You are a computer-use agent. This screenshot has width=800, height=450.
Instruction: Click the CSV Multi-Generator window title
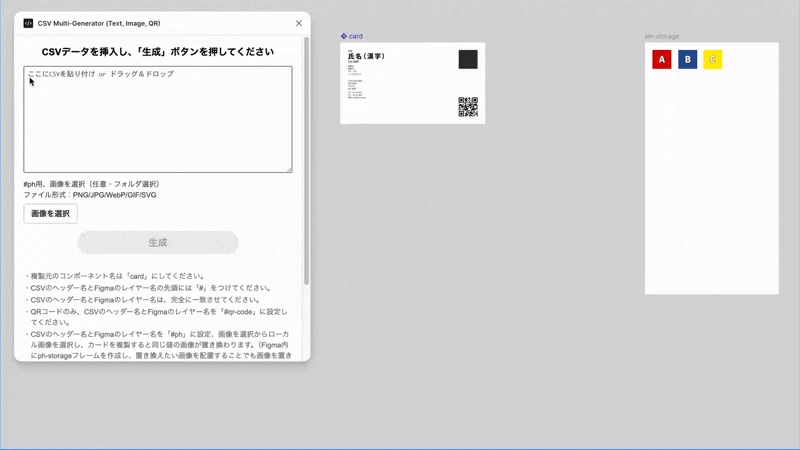point(99,23)
